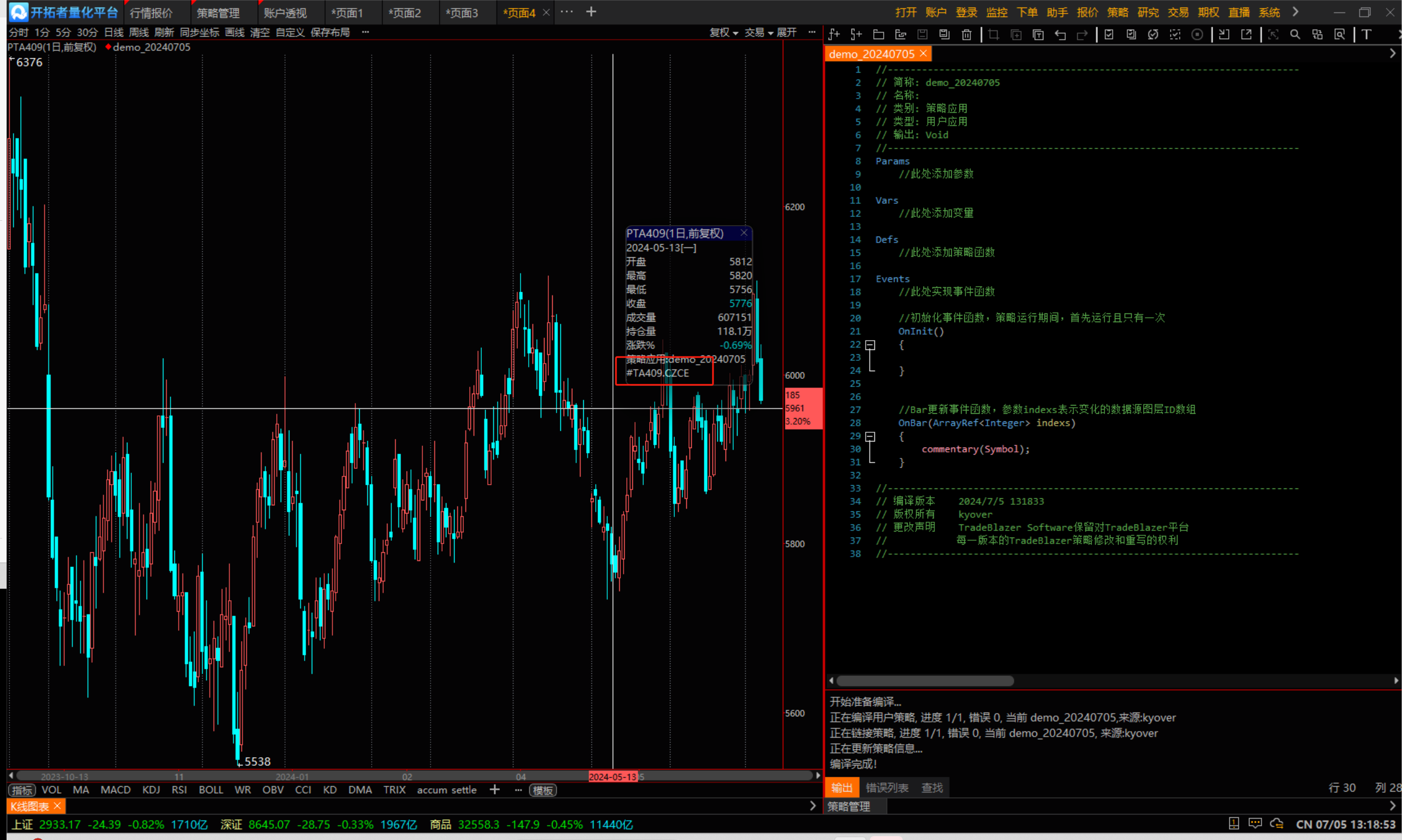Click the chart timeline horizontal scrollbar
1402x840 pixels.
[x=415, y=776]
